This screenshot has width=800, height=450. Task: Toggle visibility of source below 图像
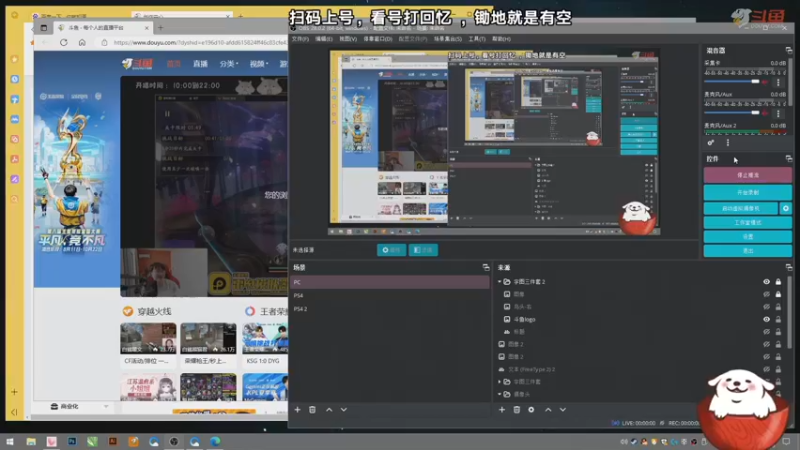[x=766, y=307]
